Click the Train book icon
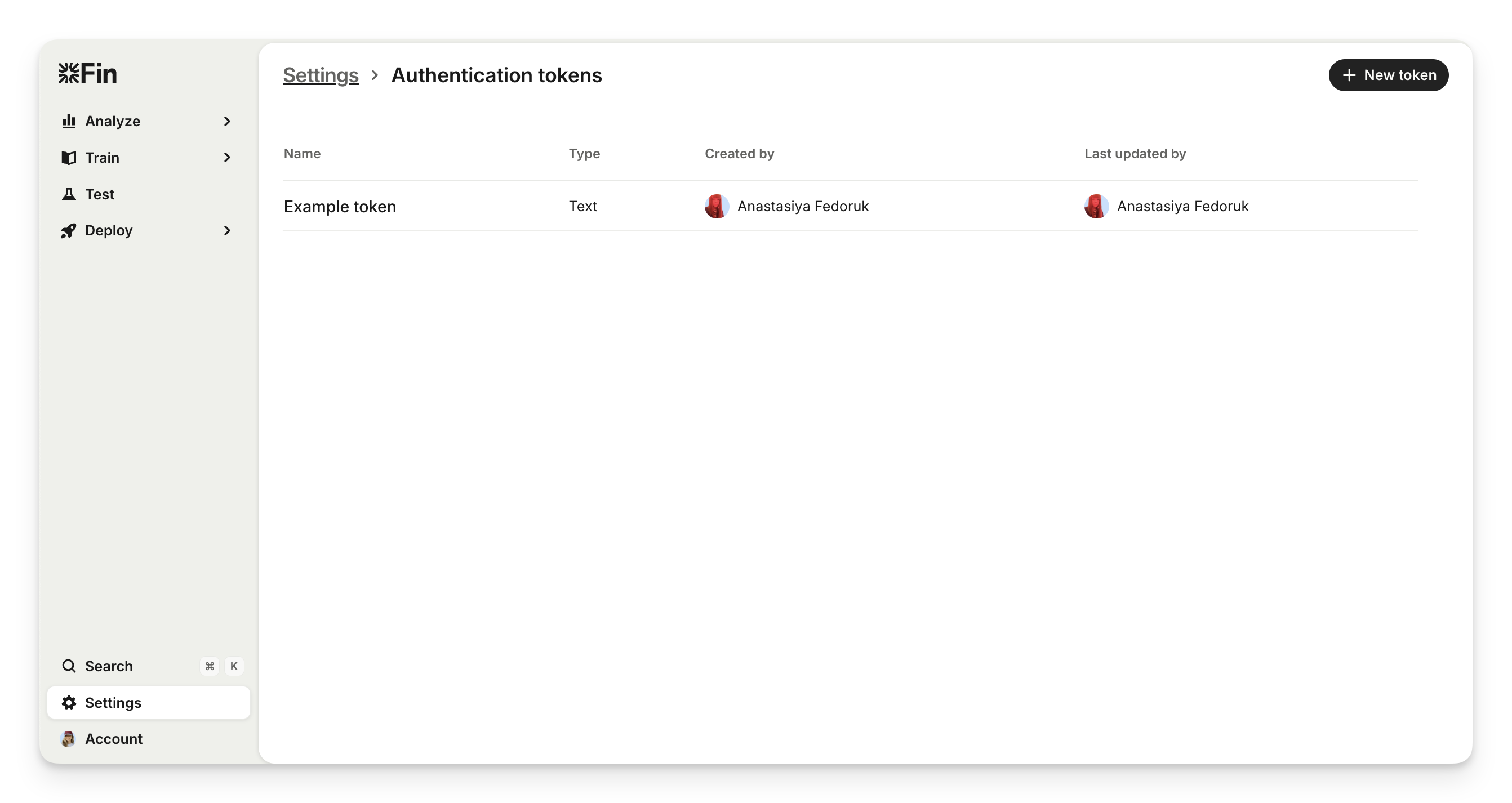 pyautogui.click(x=69, y=158)
